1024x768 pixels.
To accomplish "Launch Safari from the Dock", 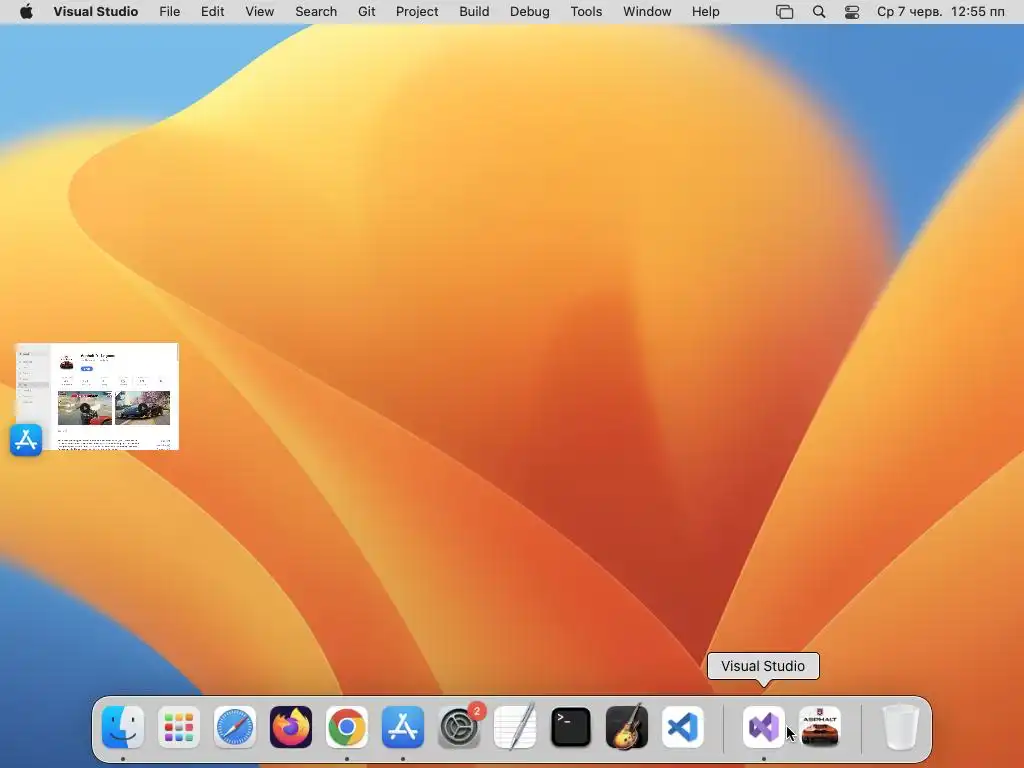I will click(235, 727).
